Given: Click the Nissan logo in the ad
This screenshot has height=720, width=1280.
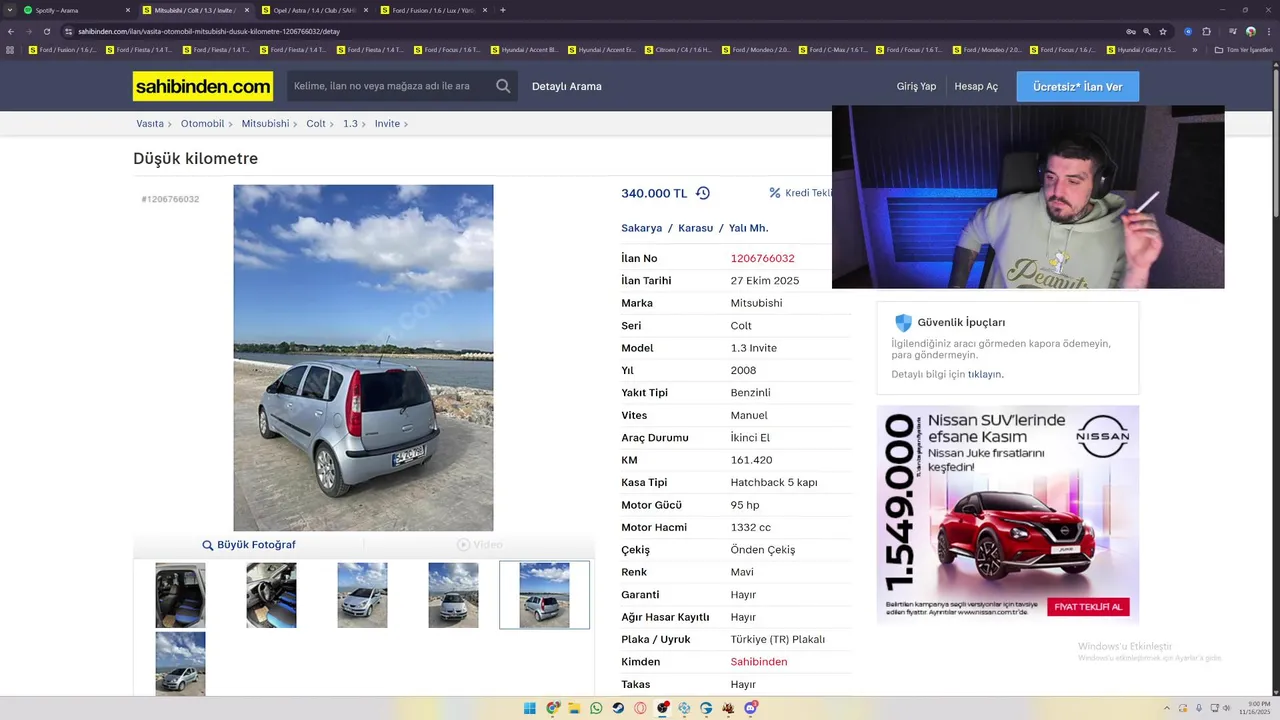Looking at the screenshot, I should (1102, 437).
